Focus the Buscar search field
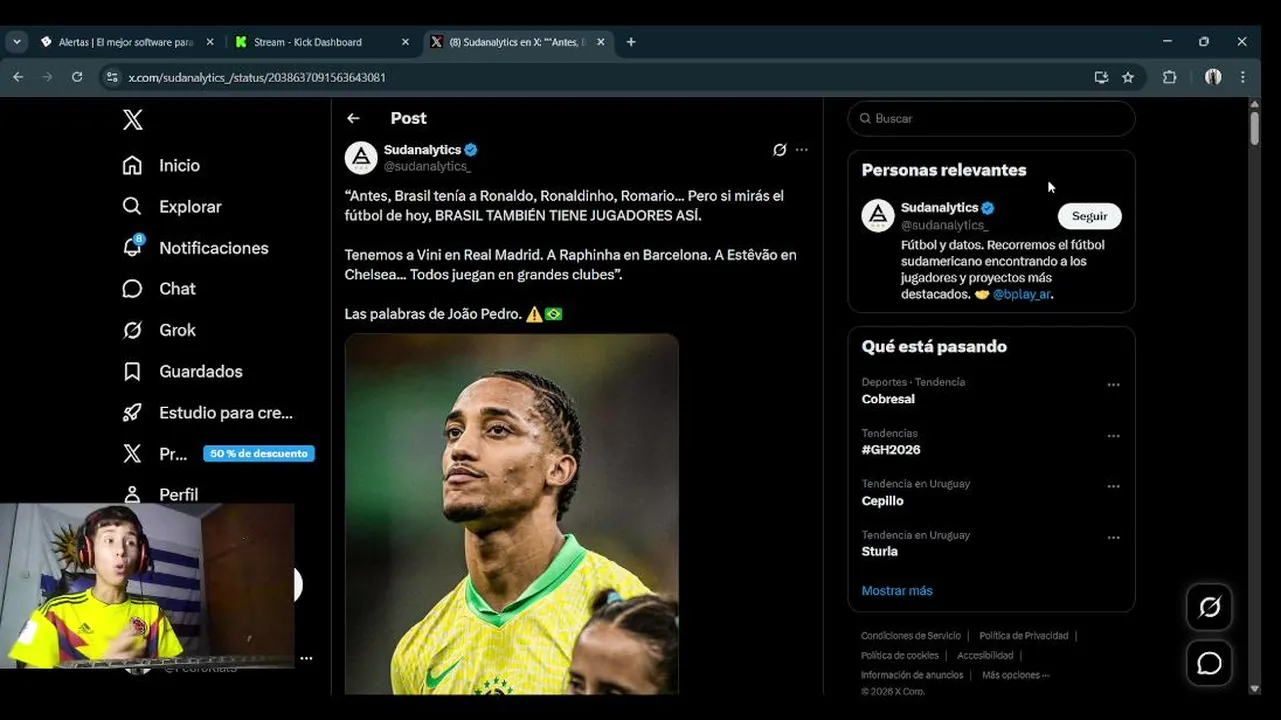 991,118
